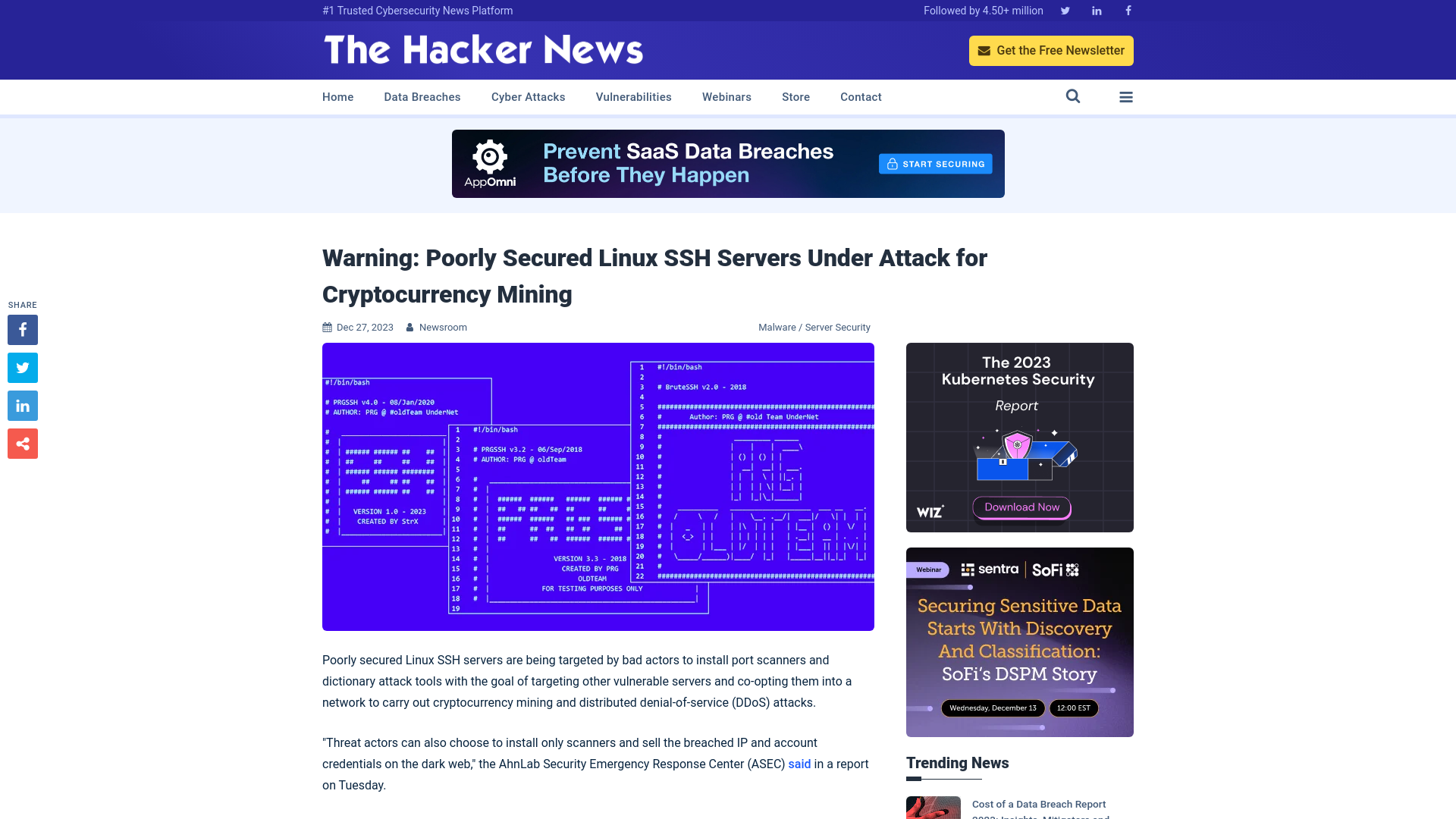This screenshot has width=1456, height=819.
Task: Click the Facebook share icon
Action: [x=22, y=329]
